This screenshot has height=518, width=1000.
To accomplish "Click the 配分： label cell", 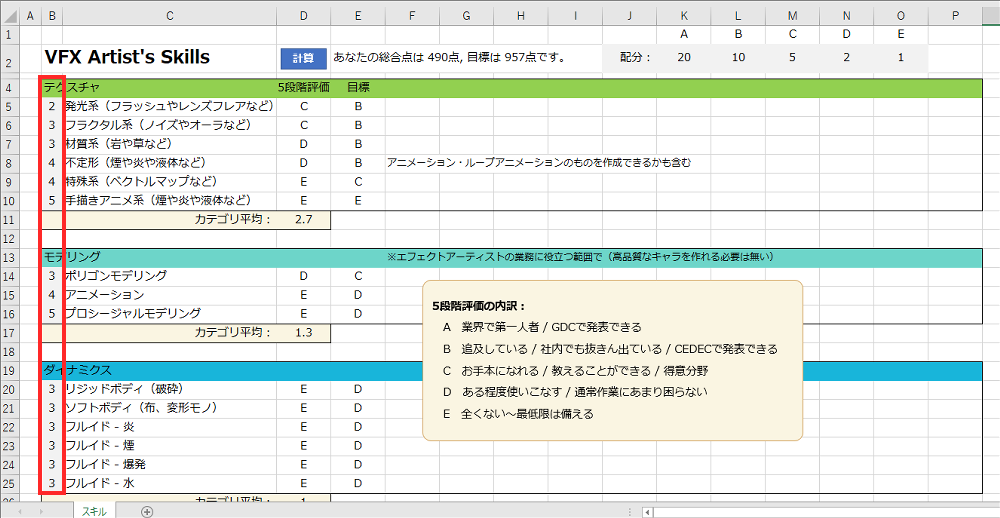I will [635, 57].
